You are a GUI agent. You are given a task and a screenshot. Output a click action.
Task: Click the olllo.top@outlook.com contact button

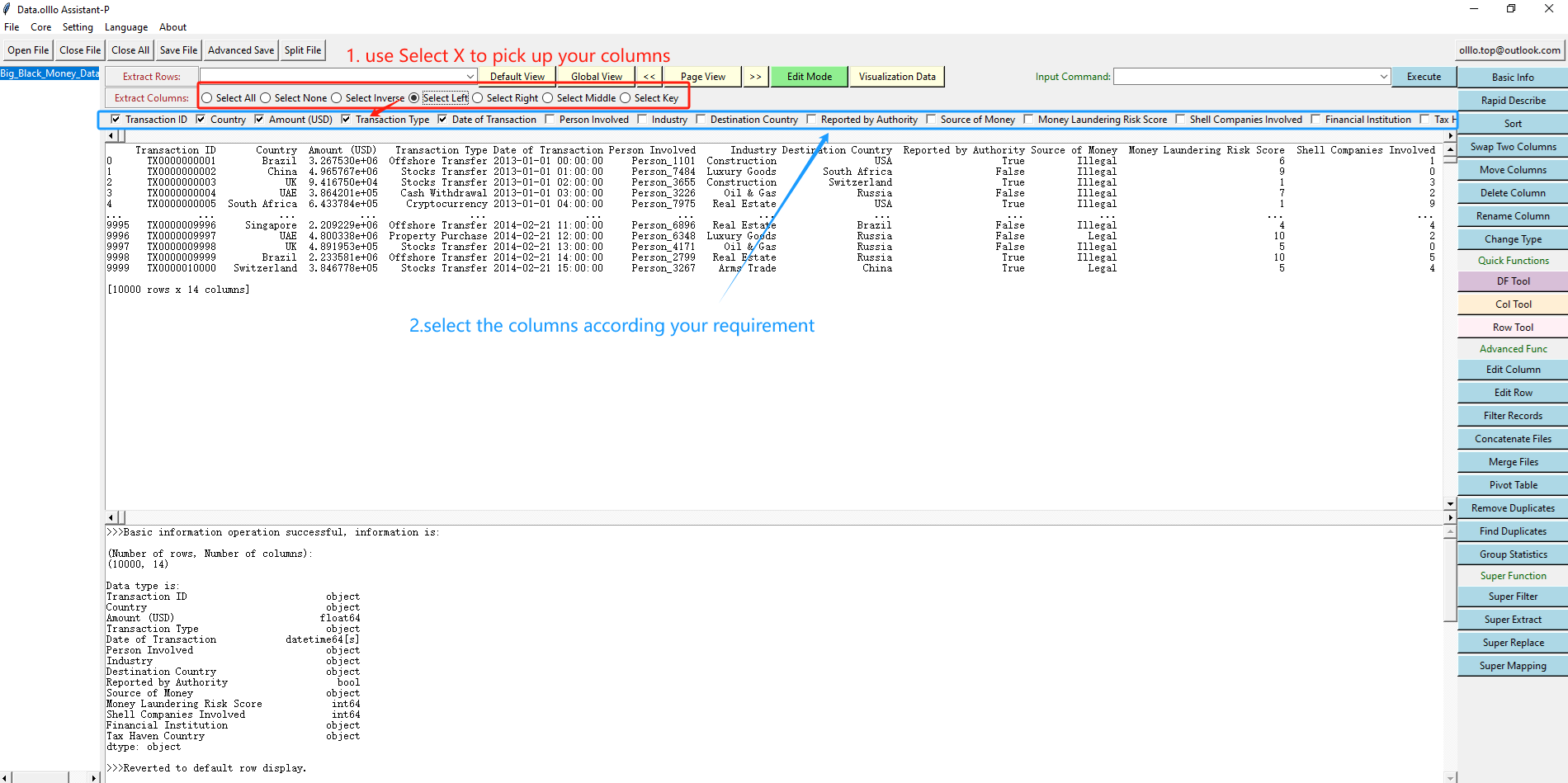(1509, 50)
